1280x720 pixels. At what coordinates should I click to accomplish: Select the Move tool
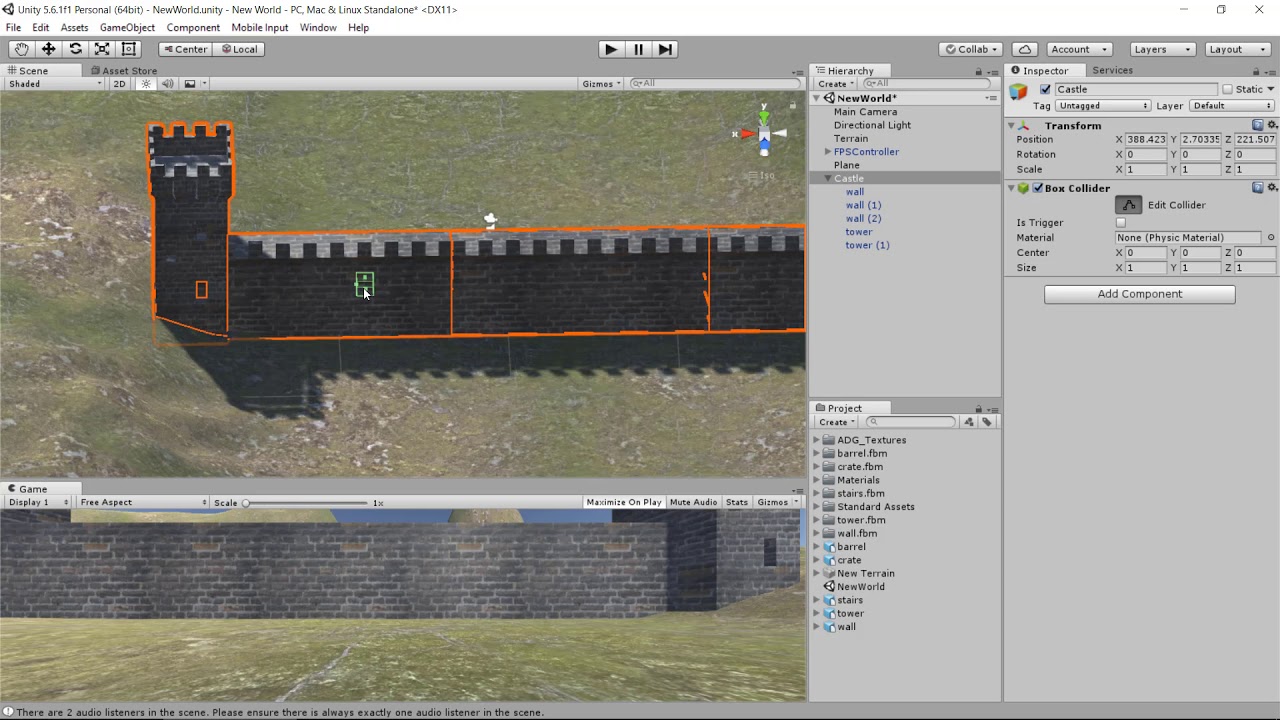[48, 49]
